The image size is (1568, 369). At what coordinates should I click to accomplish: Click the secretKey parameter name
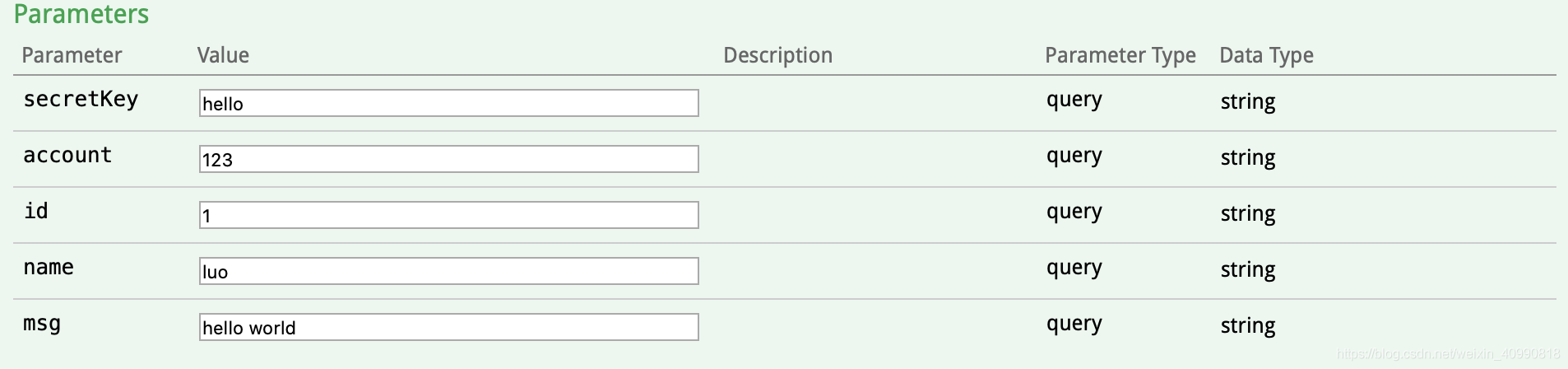pos(81,100)
